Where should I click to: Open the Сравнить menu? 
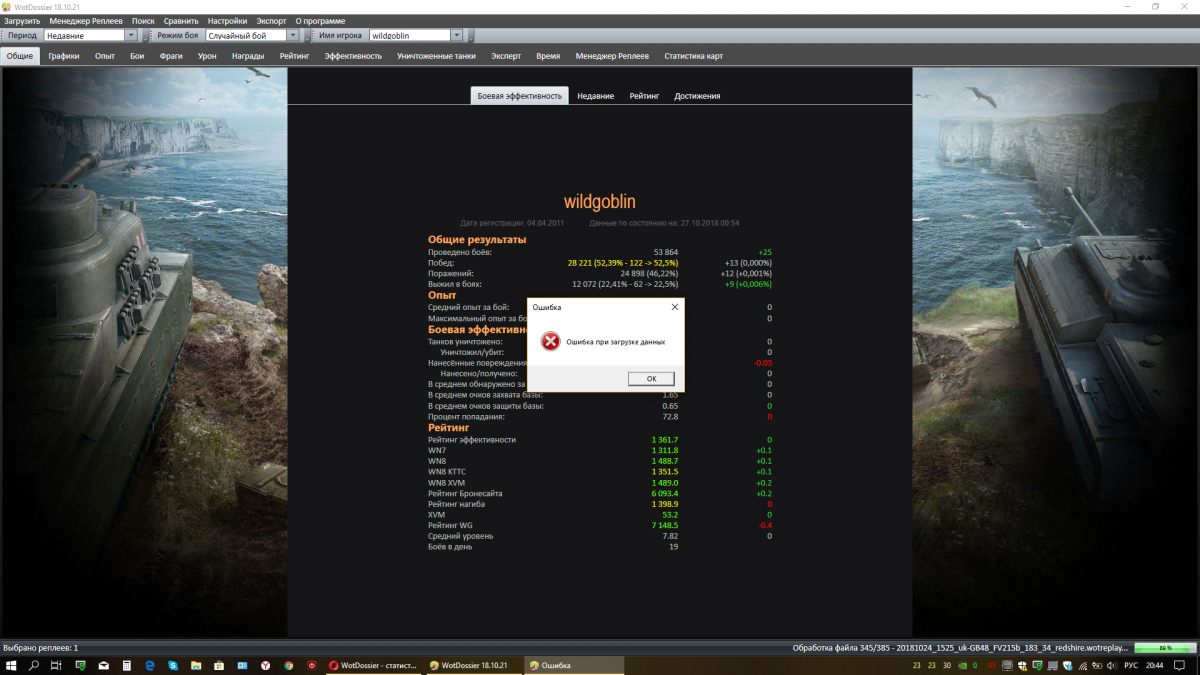[x=181, y=20]
